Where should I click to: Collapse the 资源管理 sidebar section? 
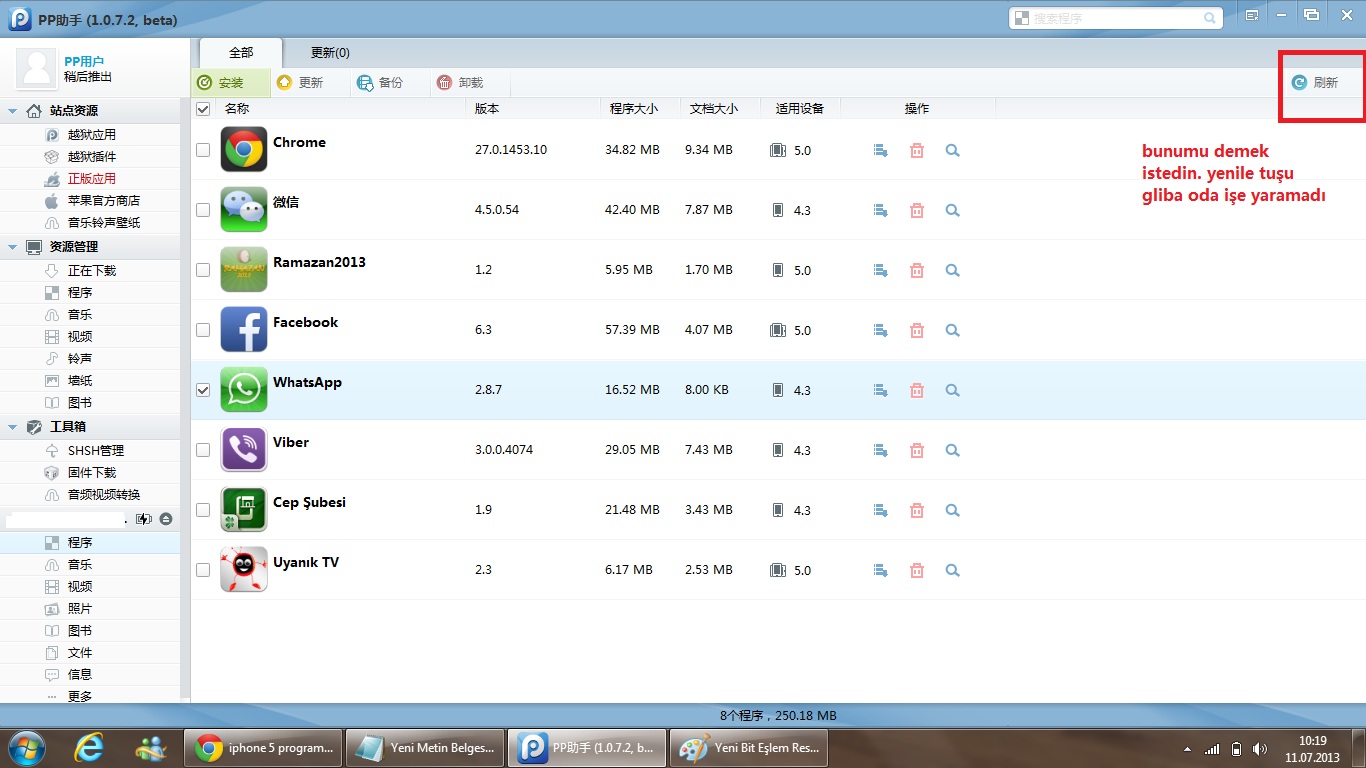(x=13, y=247)
